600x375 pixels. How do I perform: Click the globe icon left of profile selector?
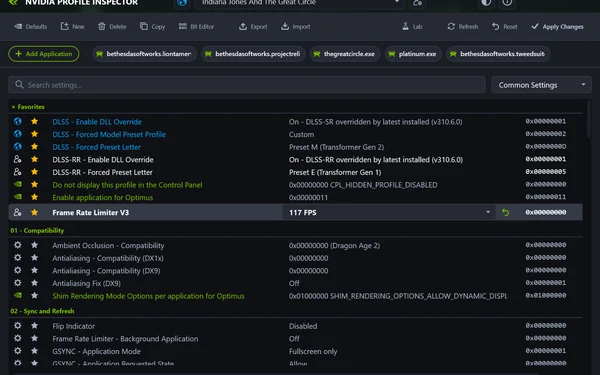coord(182,3)
